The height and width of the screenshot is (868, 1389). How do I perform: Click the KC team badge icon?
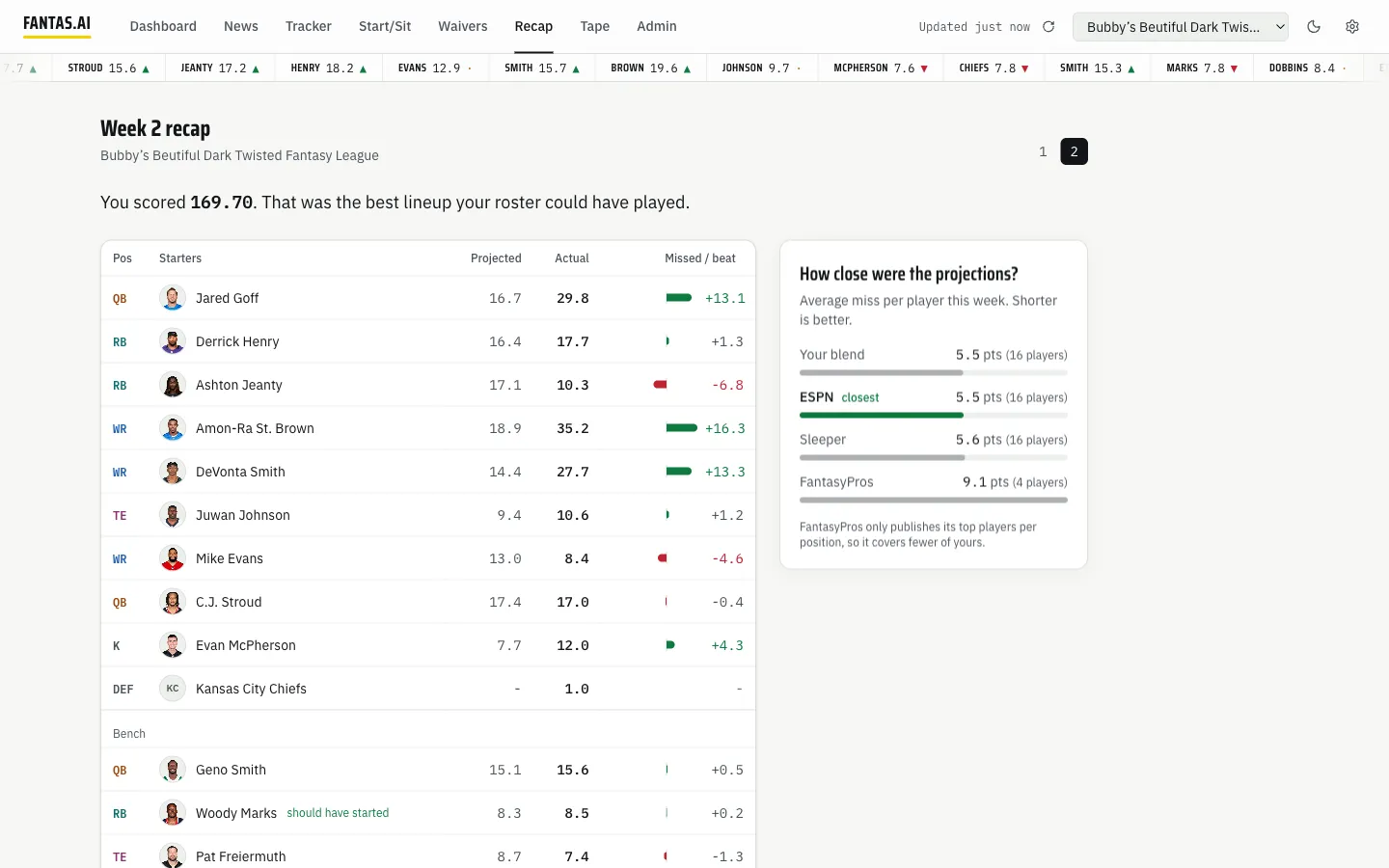pos(173,689)
